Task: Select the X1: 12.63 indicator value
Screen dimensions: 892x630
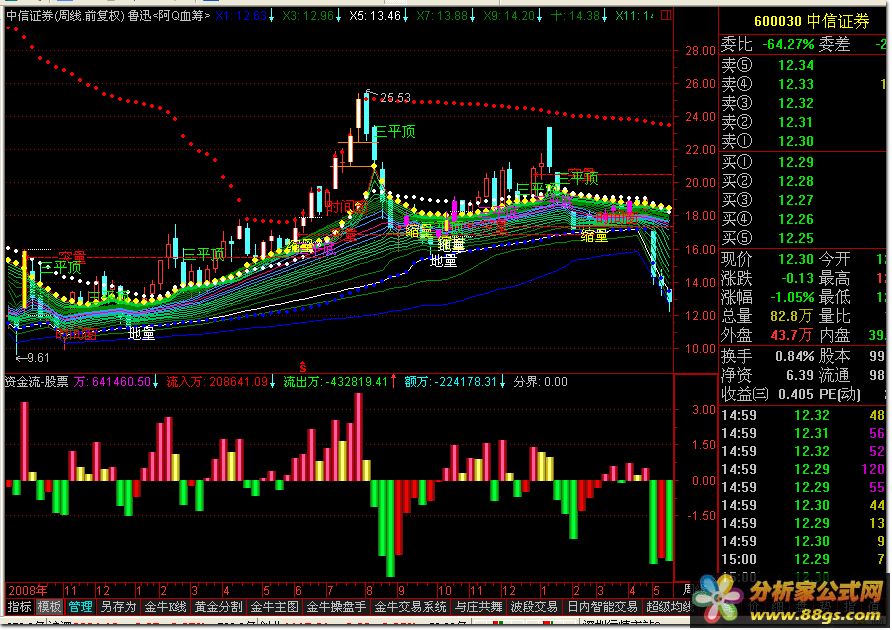Action: (x=245, y=15)
